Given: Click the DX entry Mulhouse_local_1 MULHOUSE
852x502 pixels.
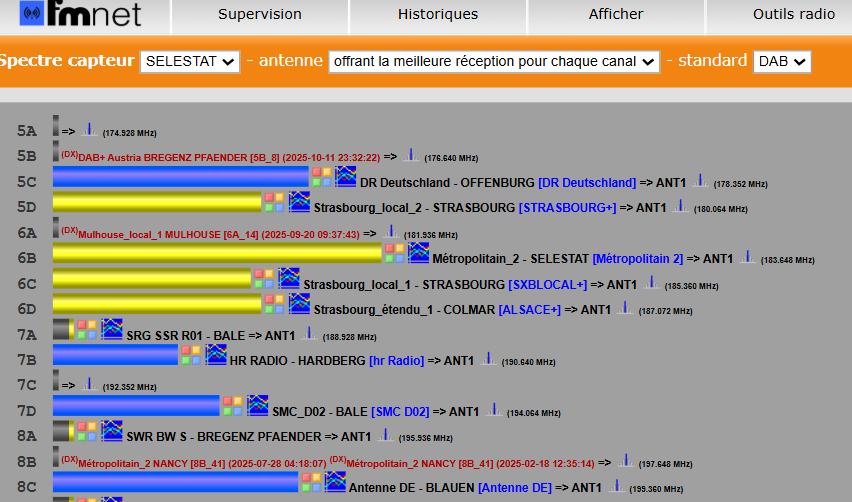Looking at the screenshot, I should pos(211,235).
